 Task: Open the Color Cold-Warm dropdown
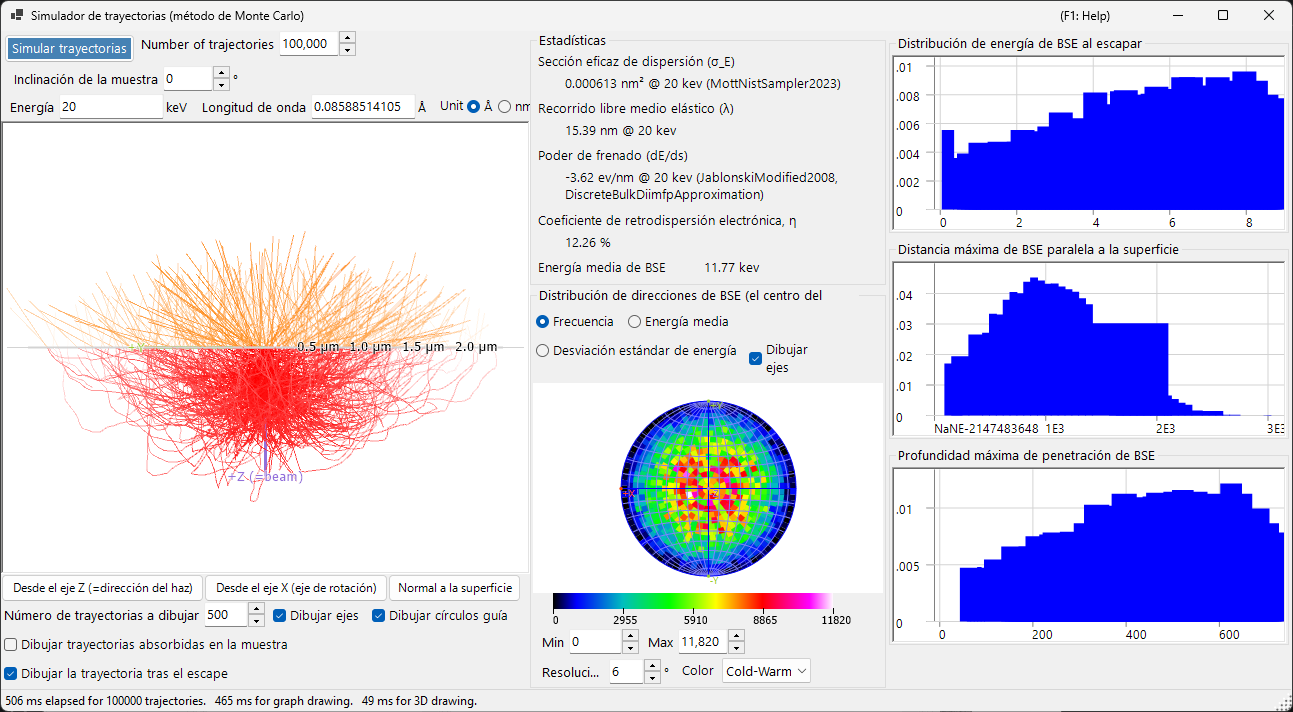tap(766, 671)
